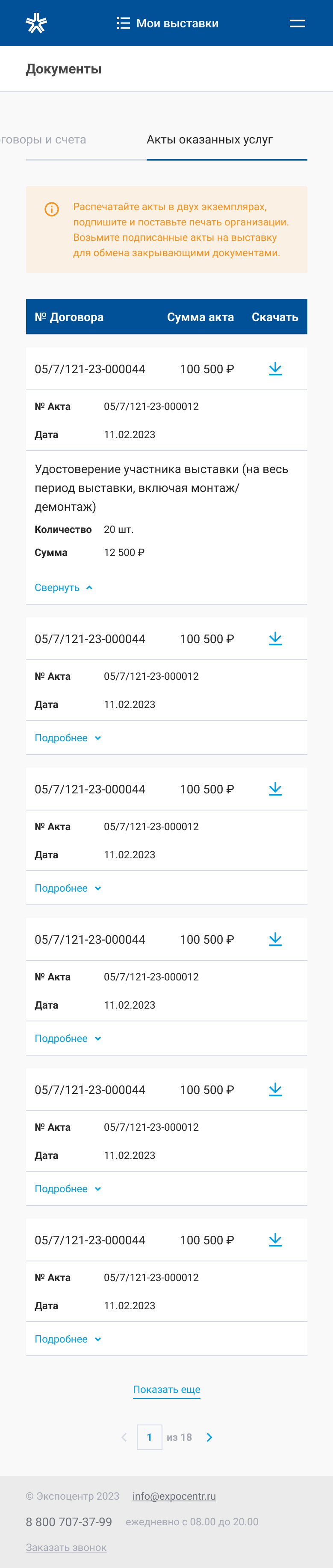Go to next page with right arrow
Image resolution: width=333 pixels, height=1568 pixels.
pyautogui.click(x=209, y=1437)
